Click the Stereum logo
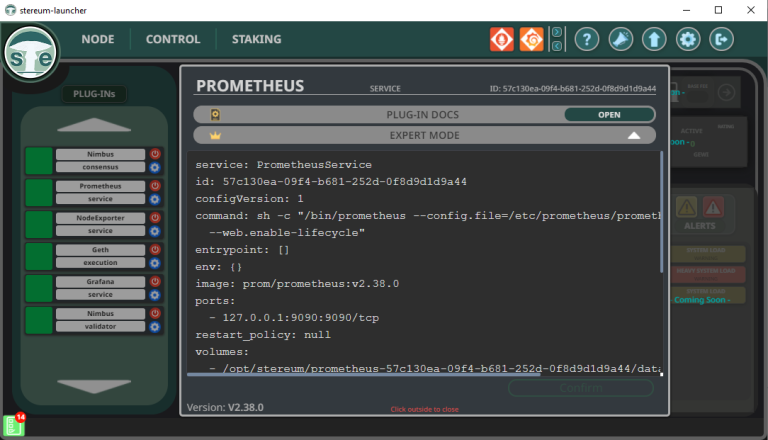768x440 pixels. (x=31, y=52)
